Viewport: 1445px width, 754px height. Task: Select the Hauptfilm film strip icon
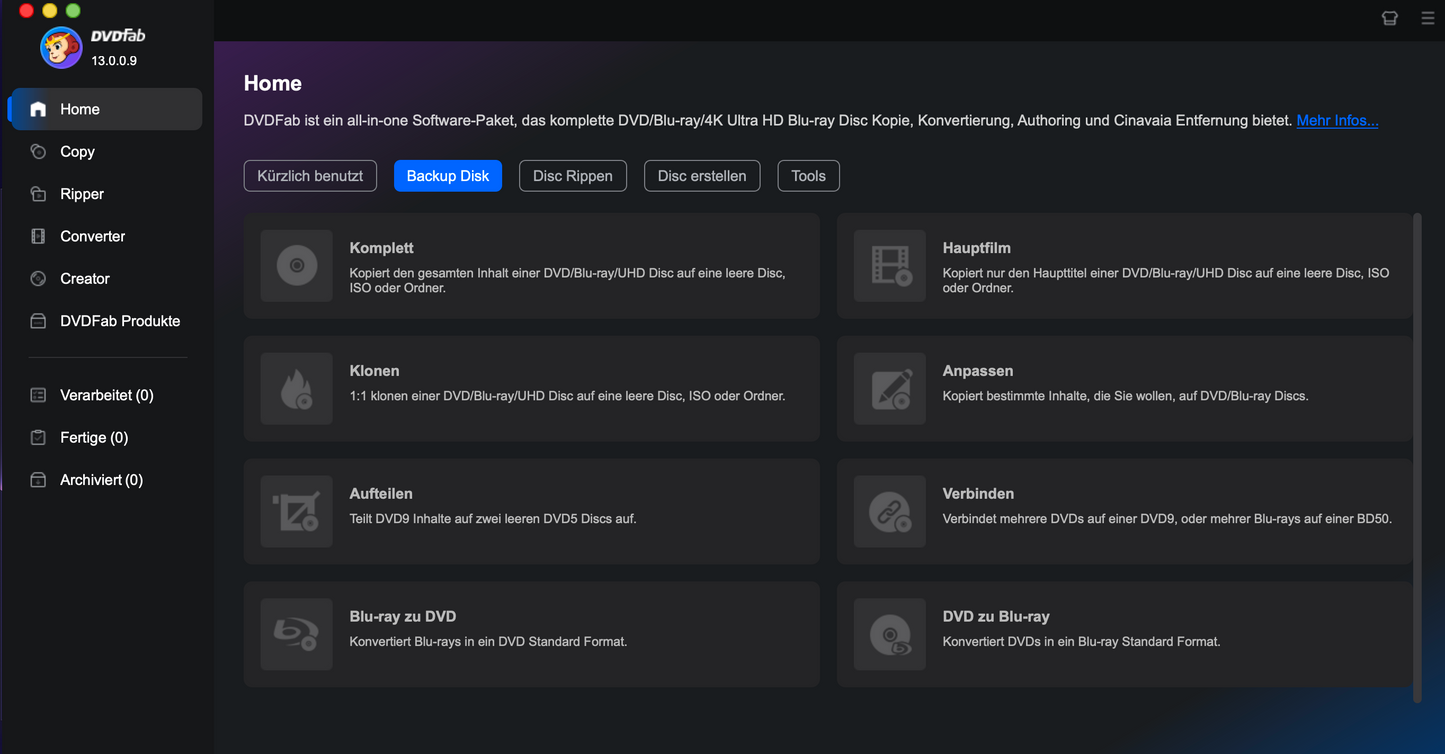[x=889, y=266]
